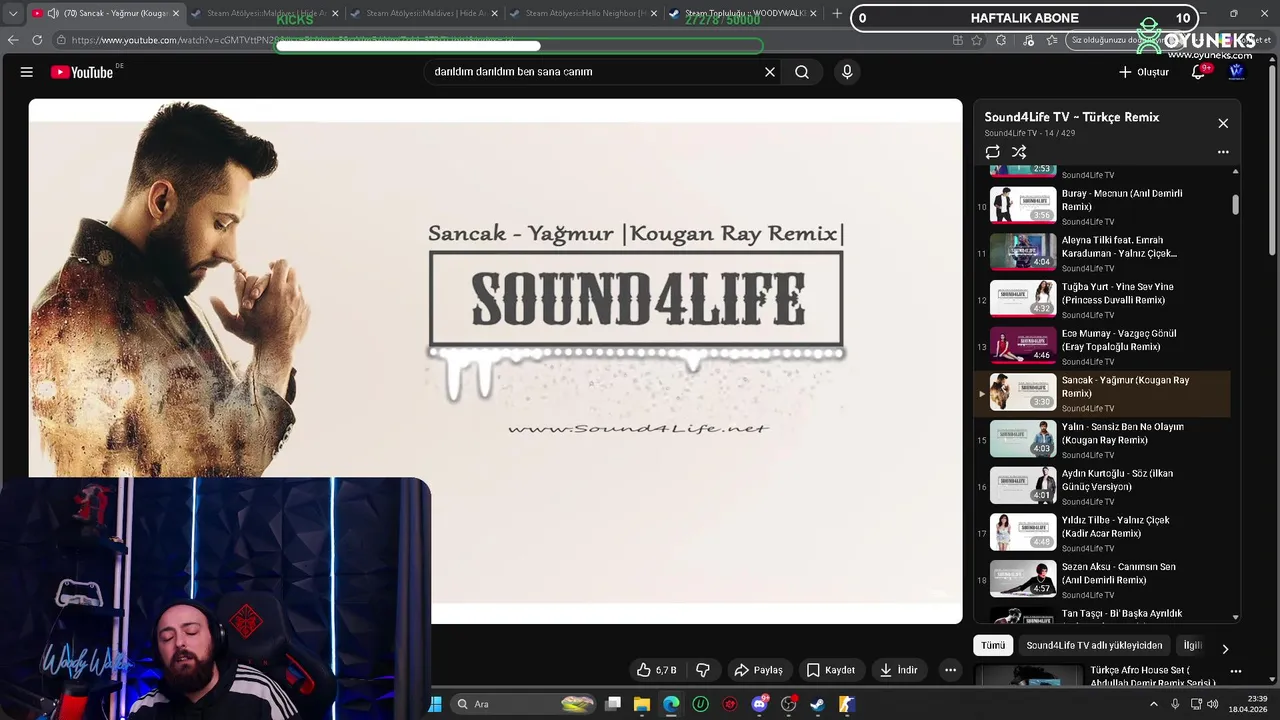Expand the system tray hidden icons
This screenshot has width=1280, height=720.
click(x=1154, y=704)
